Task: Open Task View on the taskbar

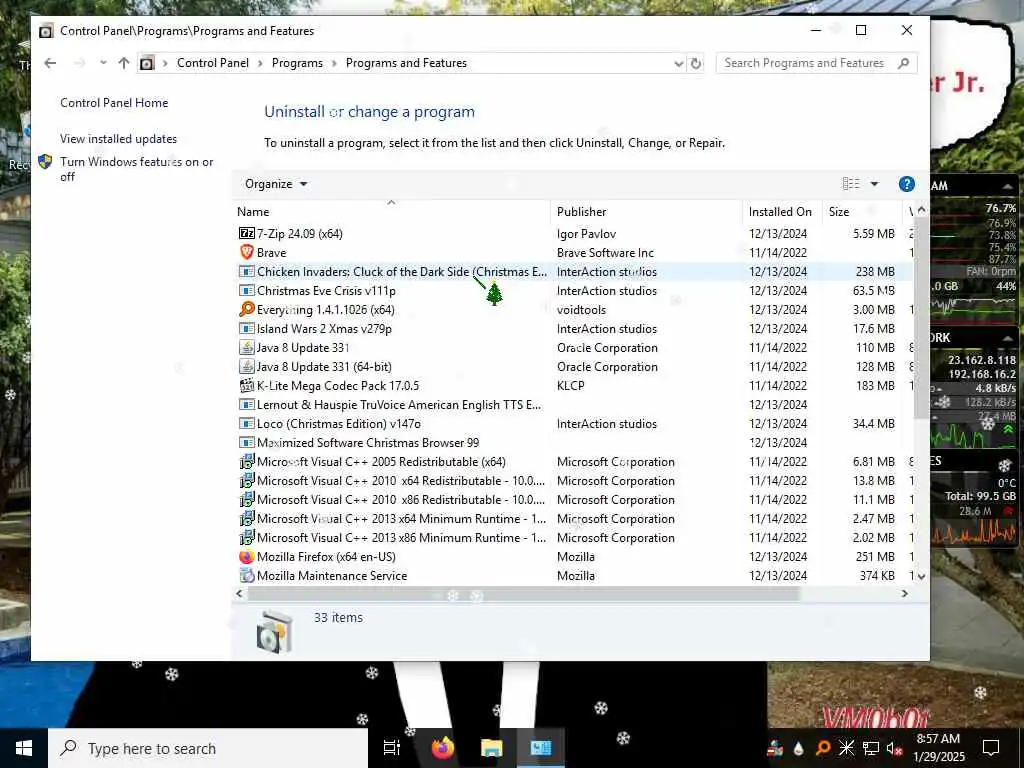Action: [x=392, y=748]
